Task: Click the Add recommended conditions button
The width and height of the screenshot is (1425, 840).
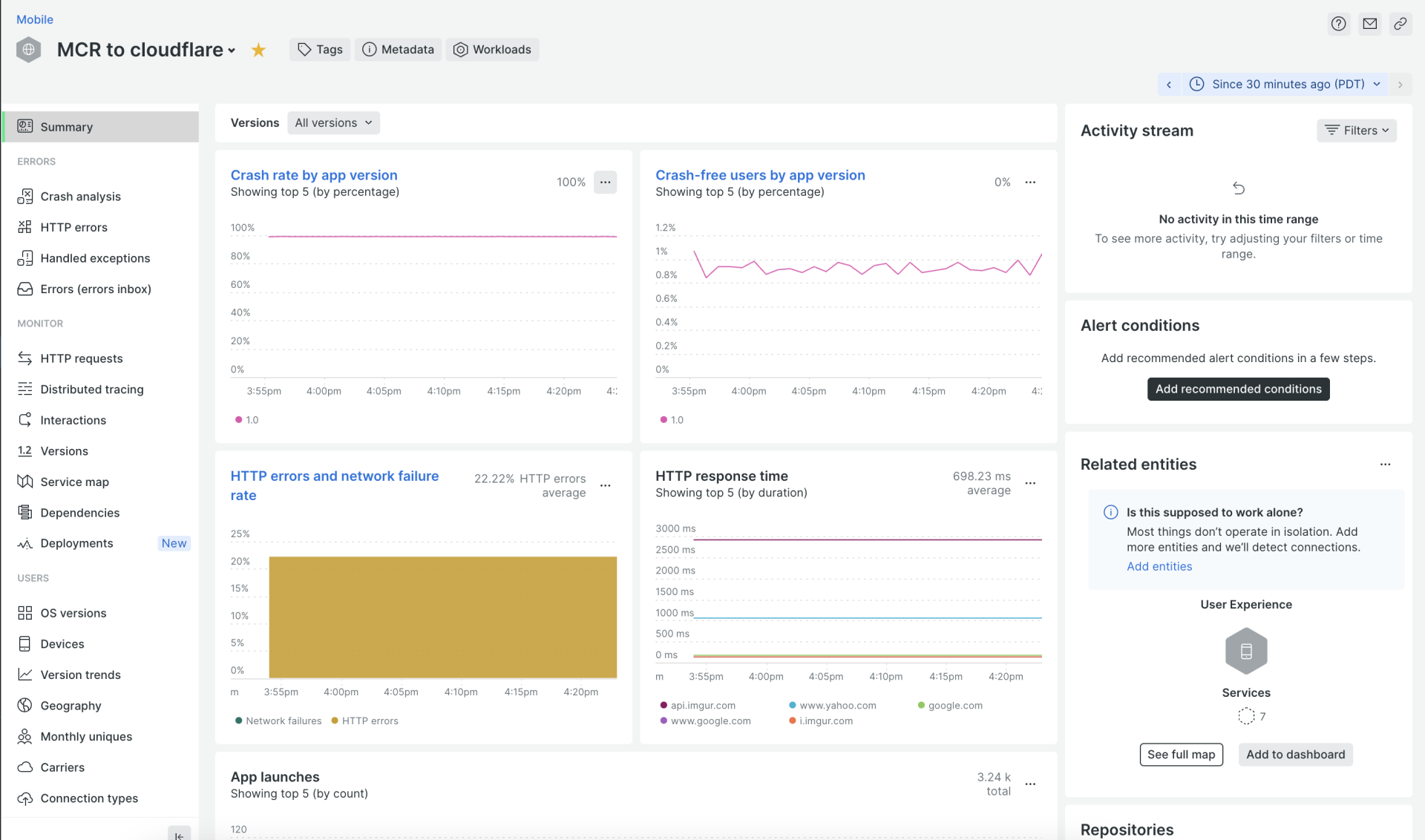Action: [1237, 388]
